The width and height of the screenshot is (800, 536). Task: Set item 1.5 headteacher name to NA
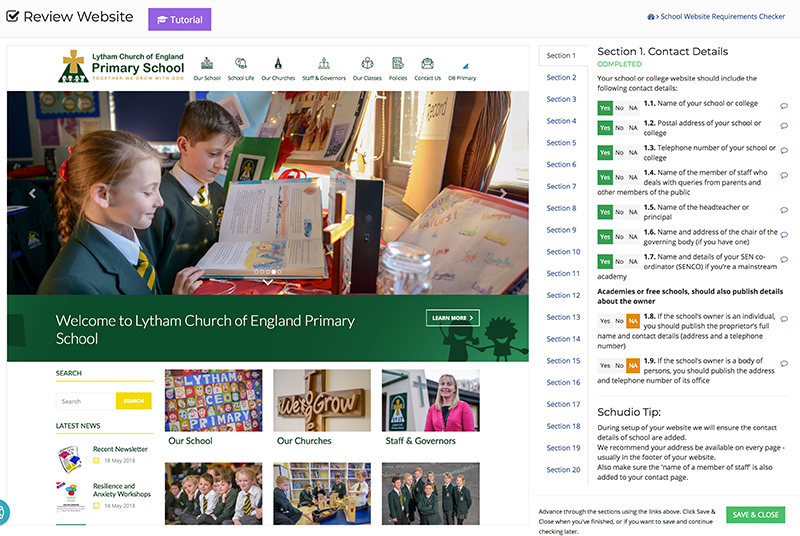pyautogui.click(x=633, y=212)
